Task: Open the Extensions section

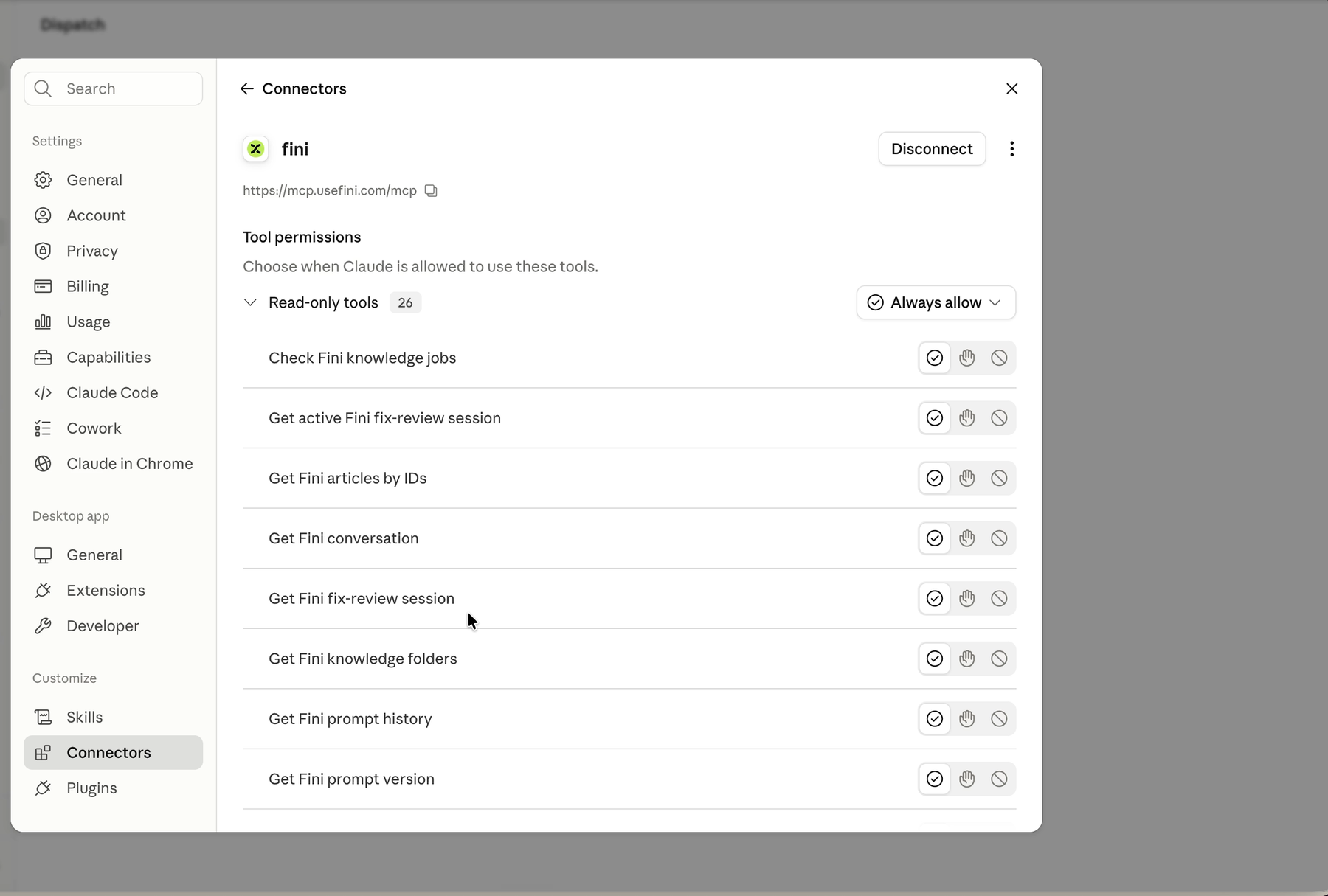Action: click(113, 590)
